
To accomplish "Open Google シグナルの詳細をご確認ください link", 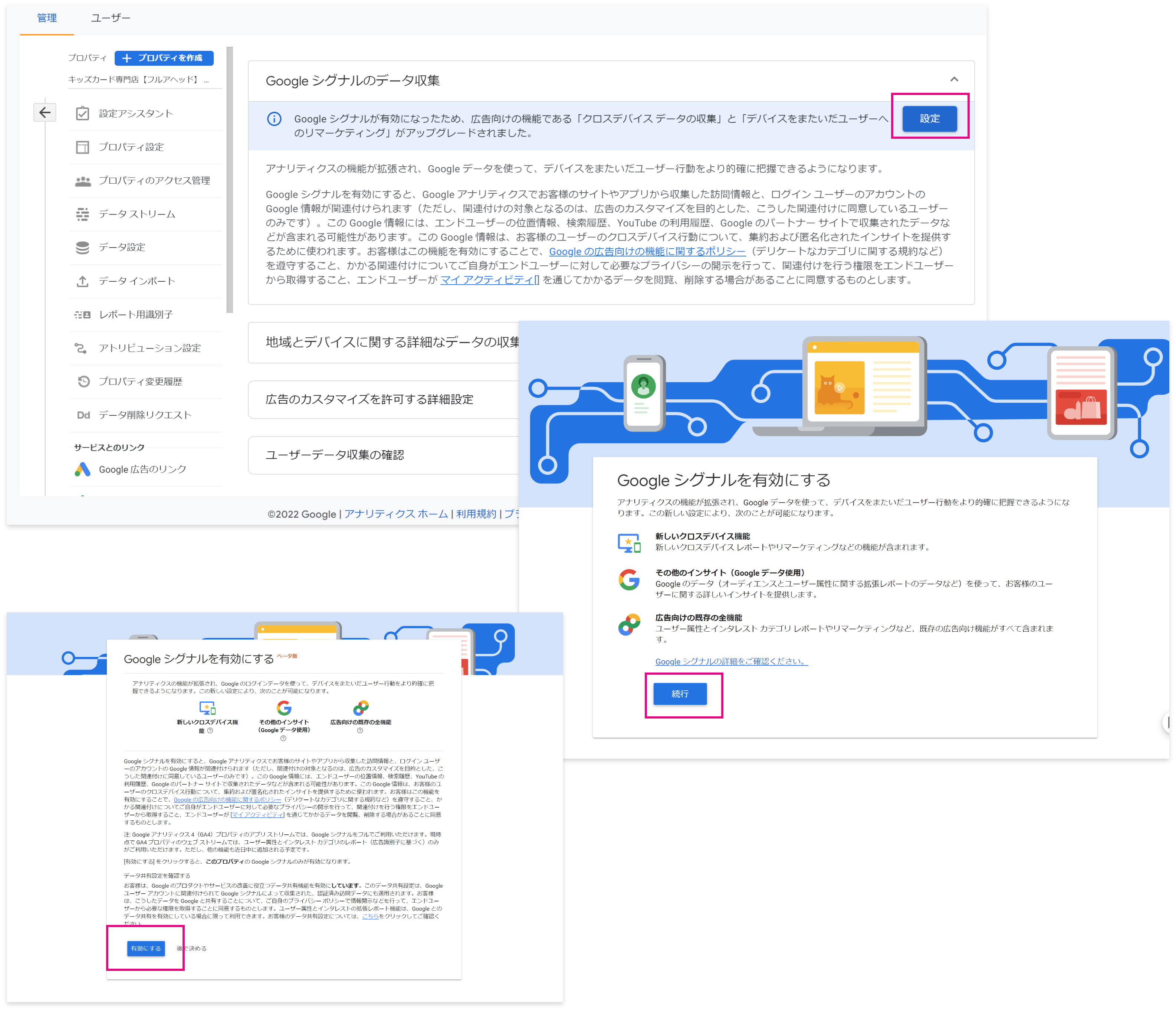I will [731, 661].
